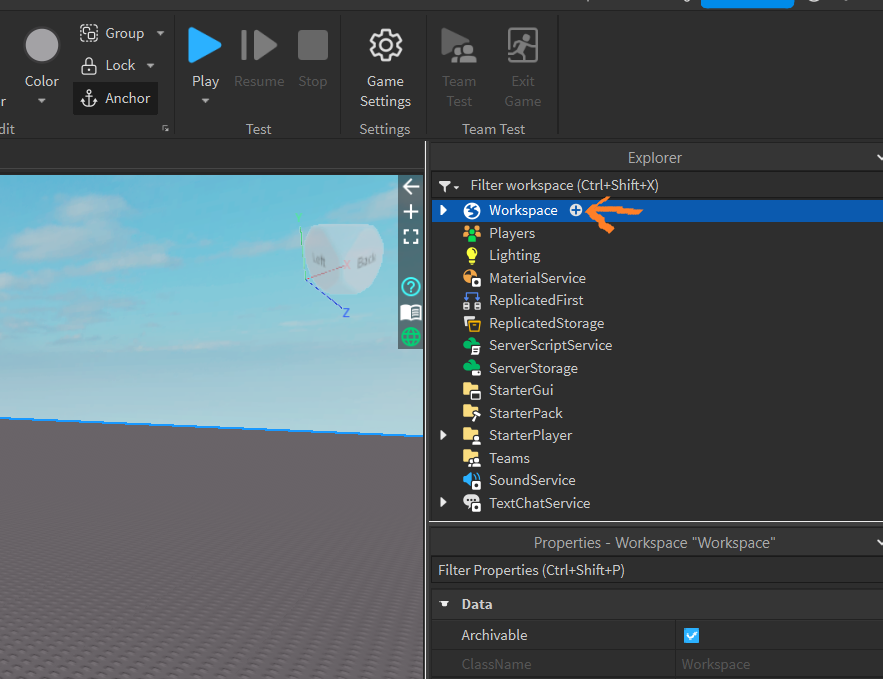Select the Lighting bulb icon
The image size is (883, 679).
tap(472, 256)
